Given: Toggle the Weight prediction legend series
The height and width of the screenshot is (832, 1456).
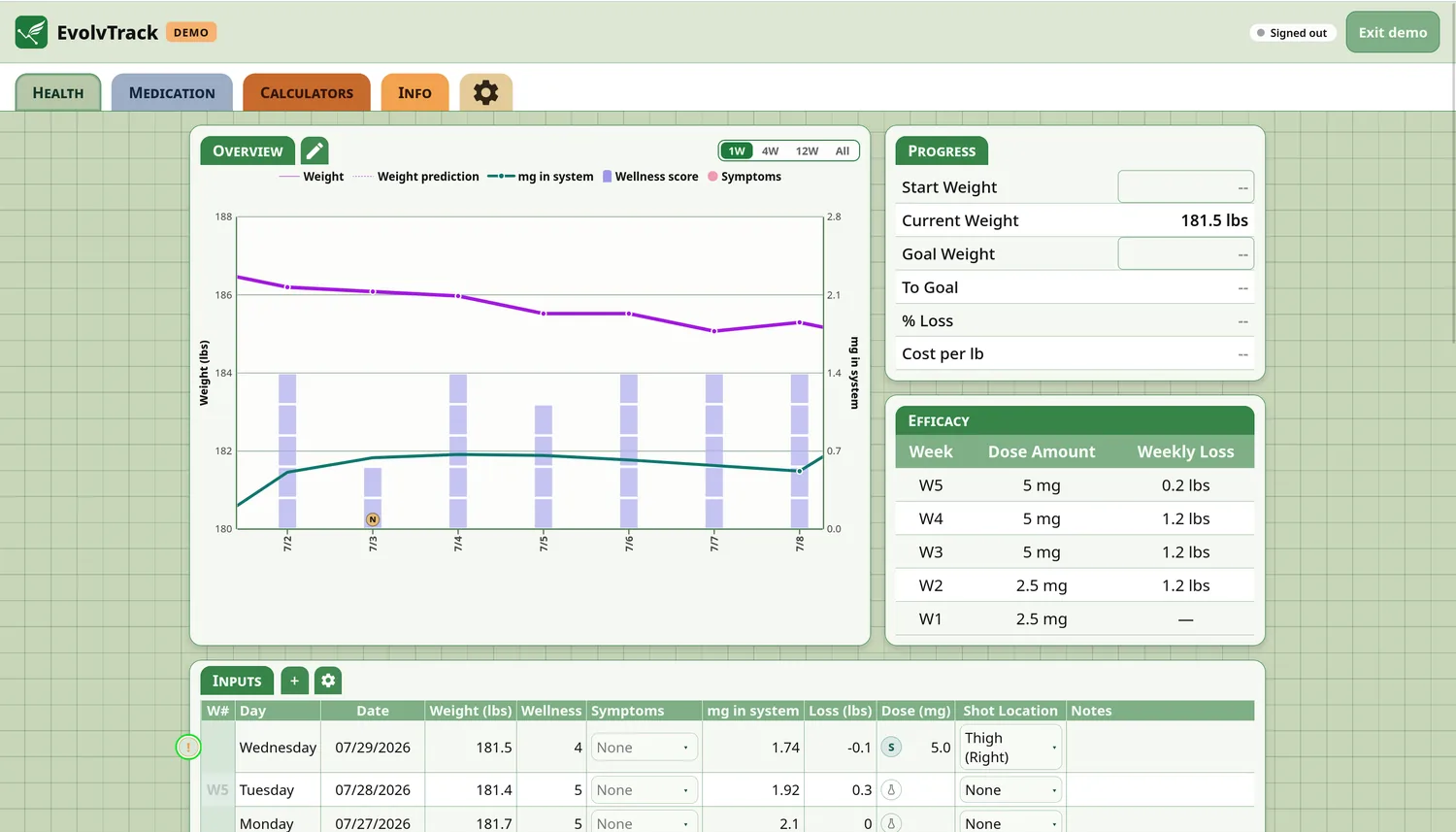Looking at the screenshot, I should [x=416, y=177].
